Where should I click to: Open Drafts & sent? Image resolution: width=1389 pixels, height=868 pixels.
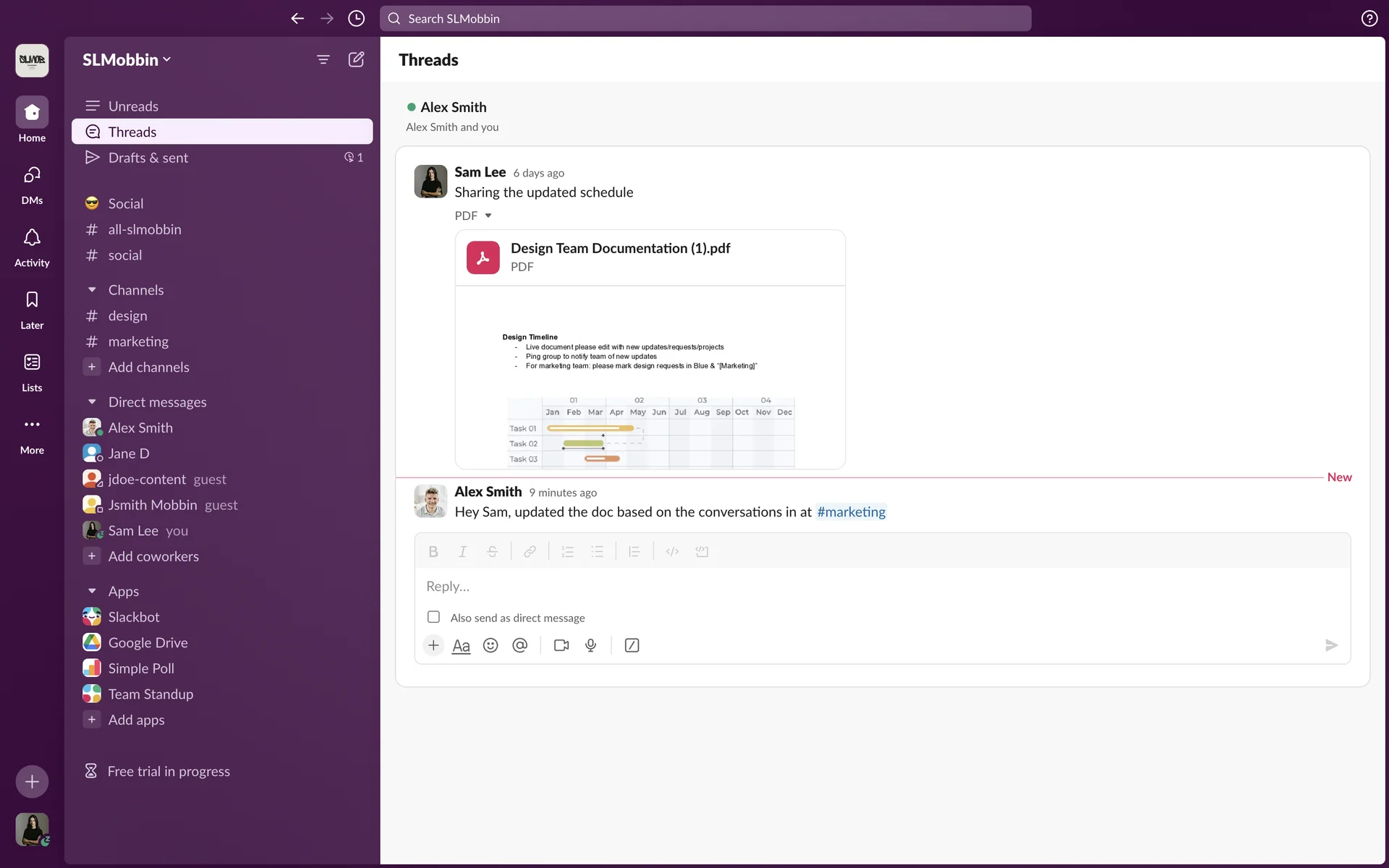[148, 158]
